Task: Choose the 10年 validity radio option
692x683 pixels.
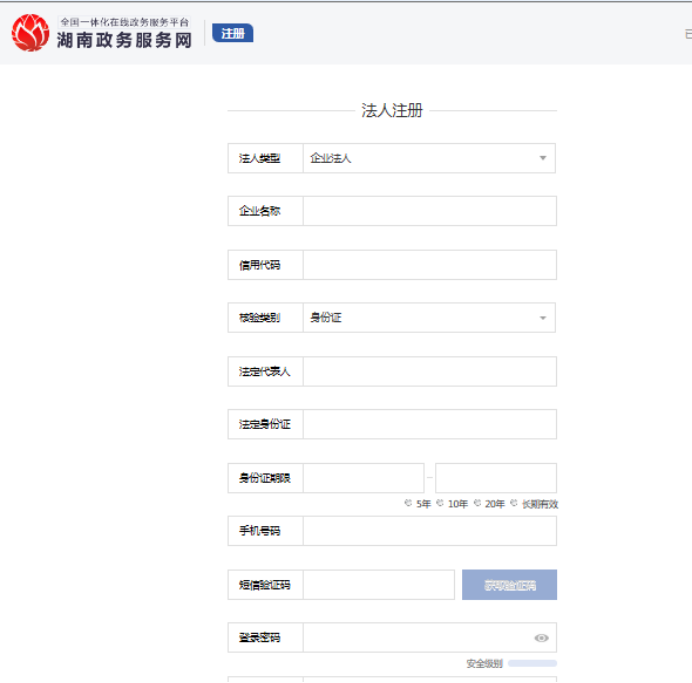Action: pyautogui.click(x=441, y=504)
